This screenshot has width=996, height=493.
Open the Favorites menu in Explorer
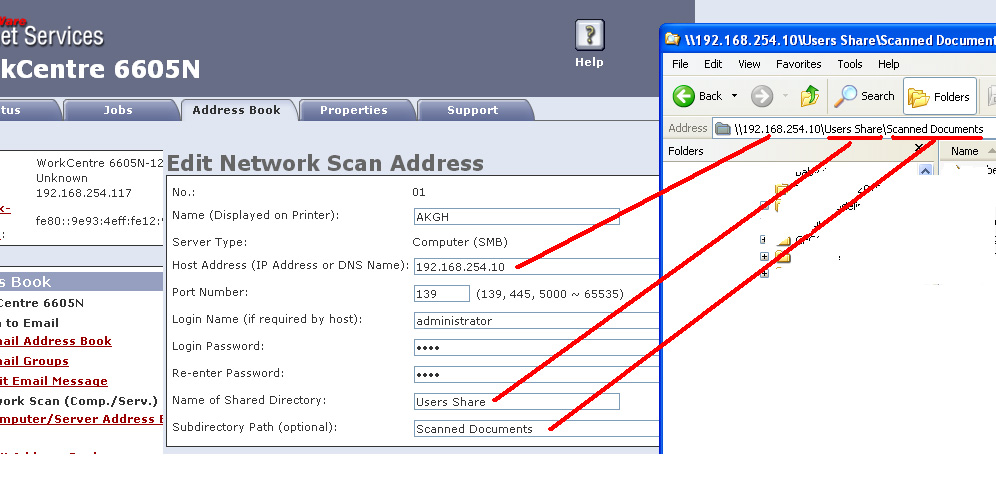[x=798, y=64]
